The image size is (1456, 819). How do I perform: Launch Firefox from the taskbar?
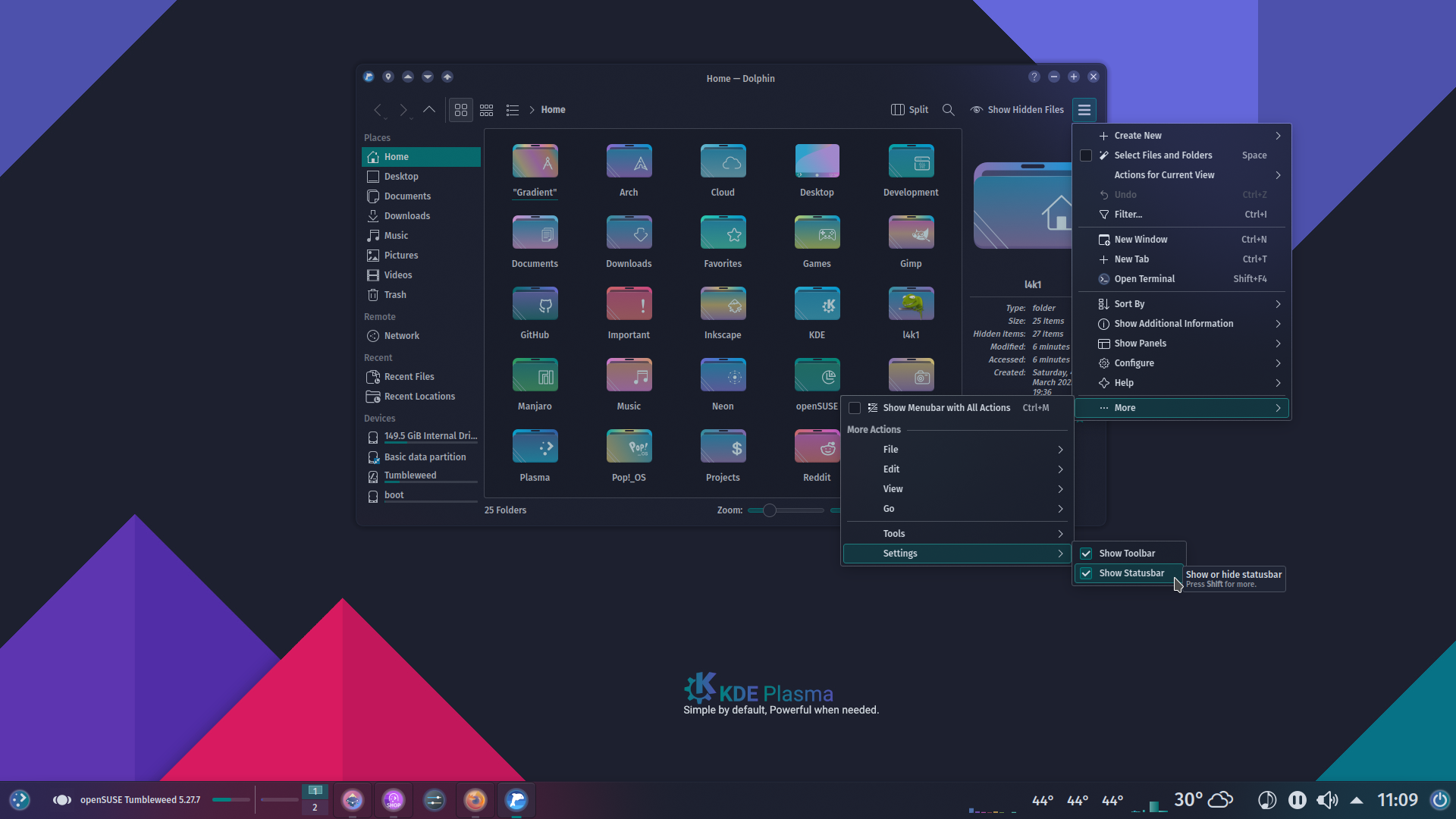[475, 800]
